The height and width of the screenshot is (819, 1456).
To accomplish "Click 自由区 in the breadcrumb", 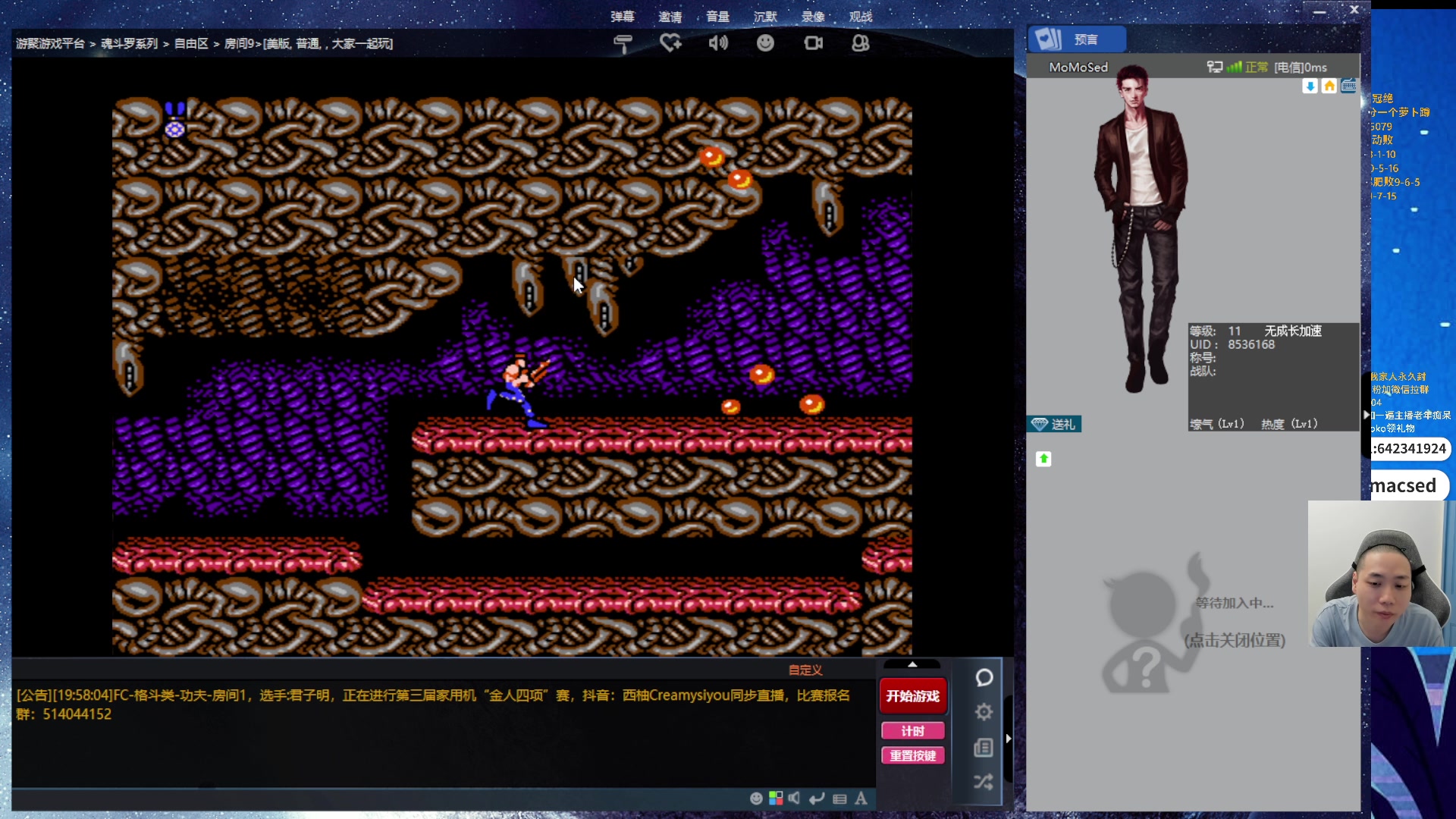I will [x=191, y=44].
